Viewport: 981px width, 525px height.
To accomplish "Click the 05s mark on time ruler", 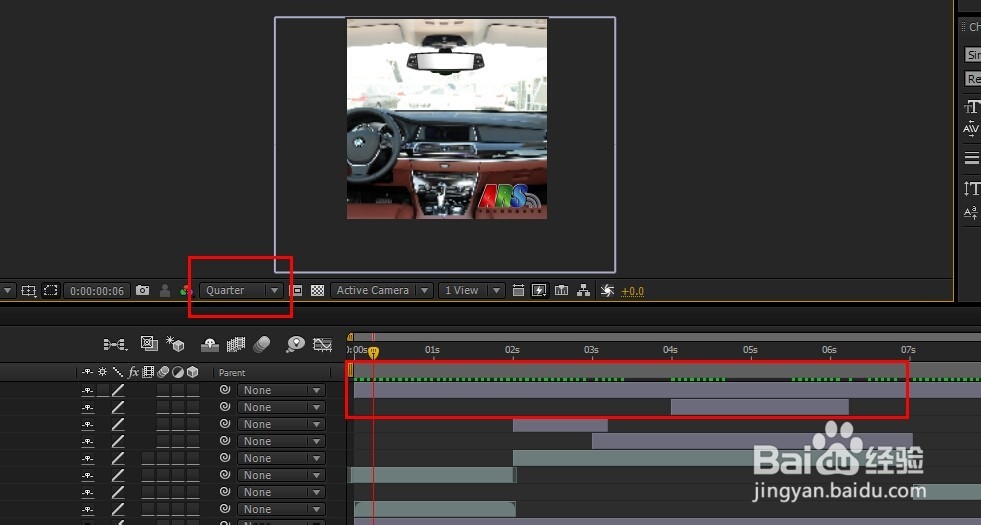I will [x=750, y=350].
